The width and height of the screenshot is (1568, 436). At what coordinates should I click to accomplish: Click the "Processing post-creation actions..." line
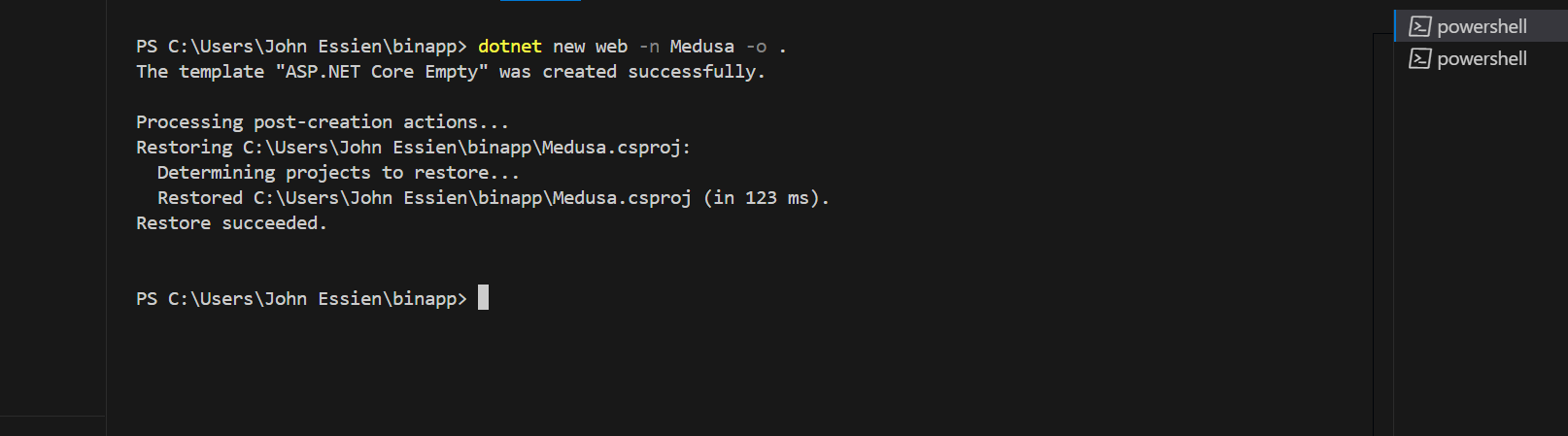323,122
